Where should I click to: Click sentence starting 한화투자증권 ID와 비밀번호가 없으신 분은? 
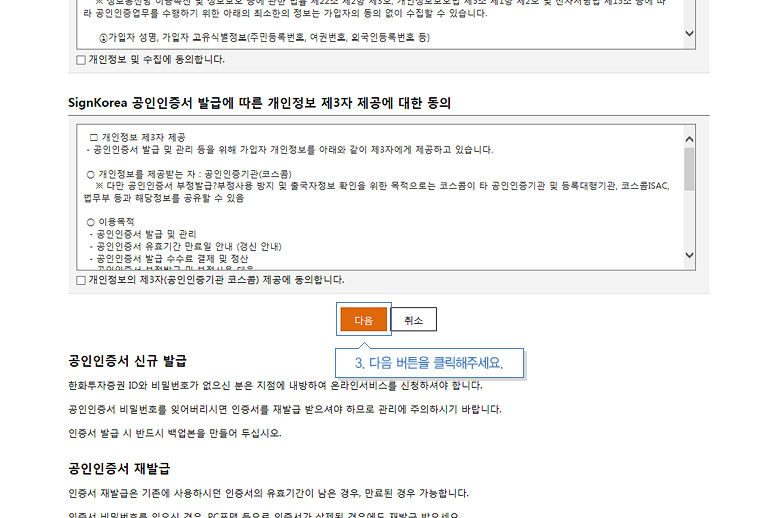(275, 386)
